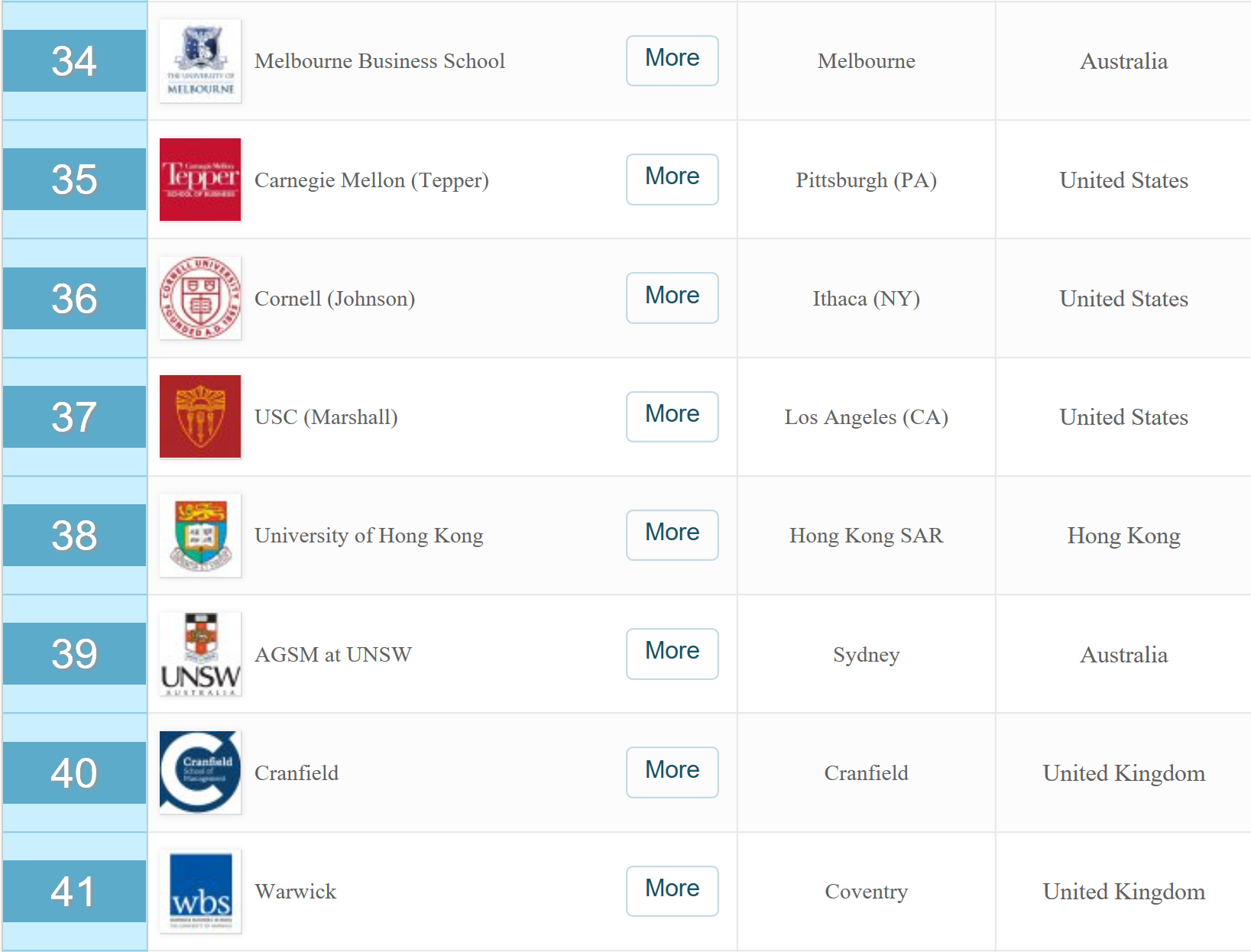Click the University of Hong Kong crest

(200, 535)
